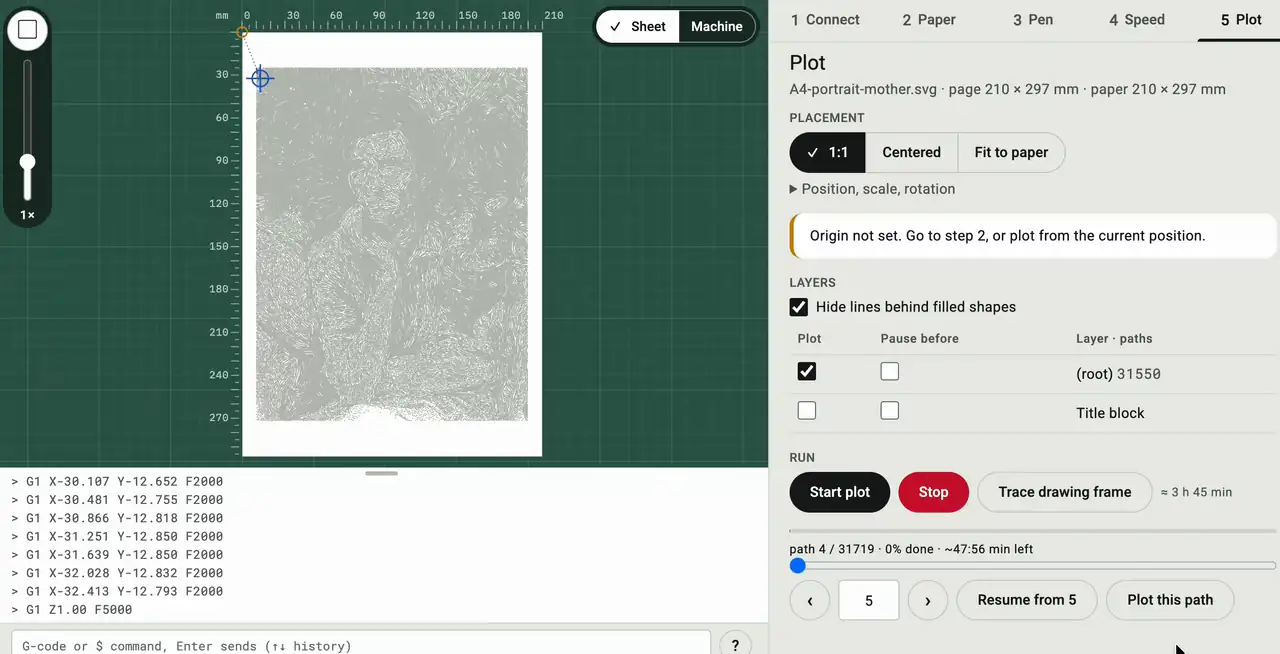Click the 'G1 X-30.107 Y-12.652 F2000' log line
The width and height of the screenshot is (1280, 654).
coord(117,481)
